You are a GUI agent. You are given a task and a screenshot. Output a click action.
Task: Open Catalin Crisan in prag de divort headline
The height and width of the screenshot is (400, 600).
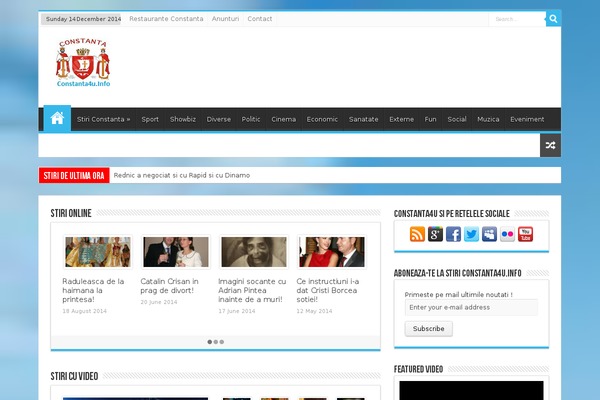click(x=170, y=286)
